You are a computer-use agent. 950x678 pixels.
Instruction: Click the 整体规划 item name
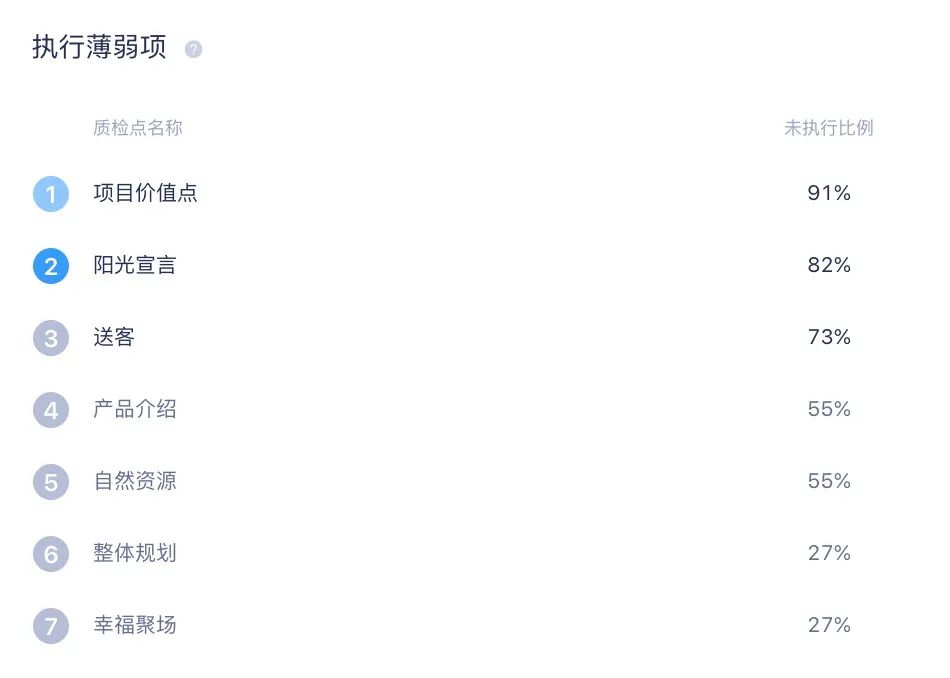135,553
